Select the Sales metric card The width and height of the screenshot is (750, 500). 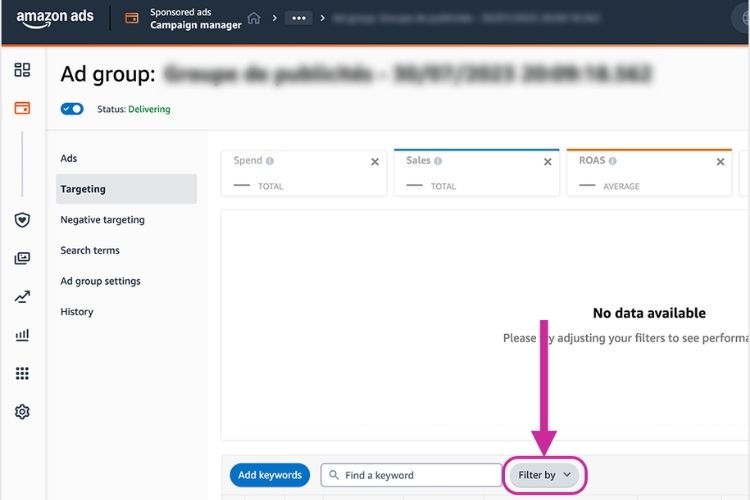(x=477, y=173)
